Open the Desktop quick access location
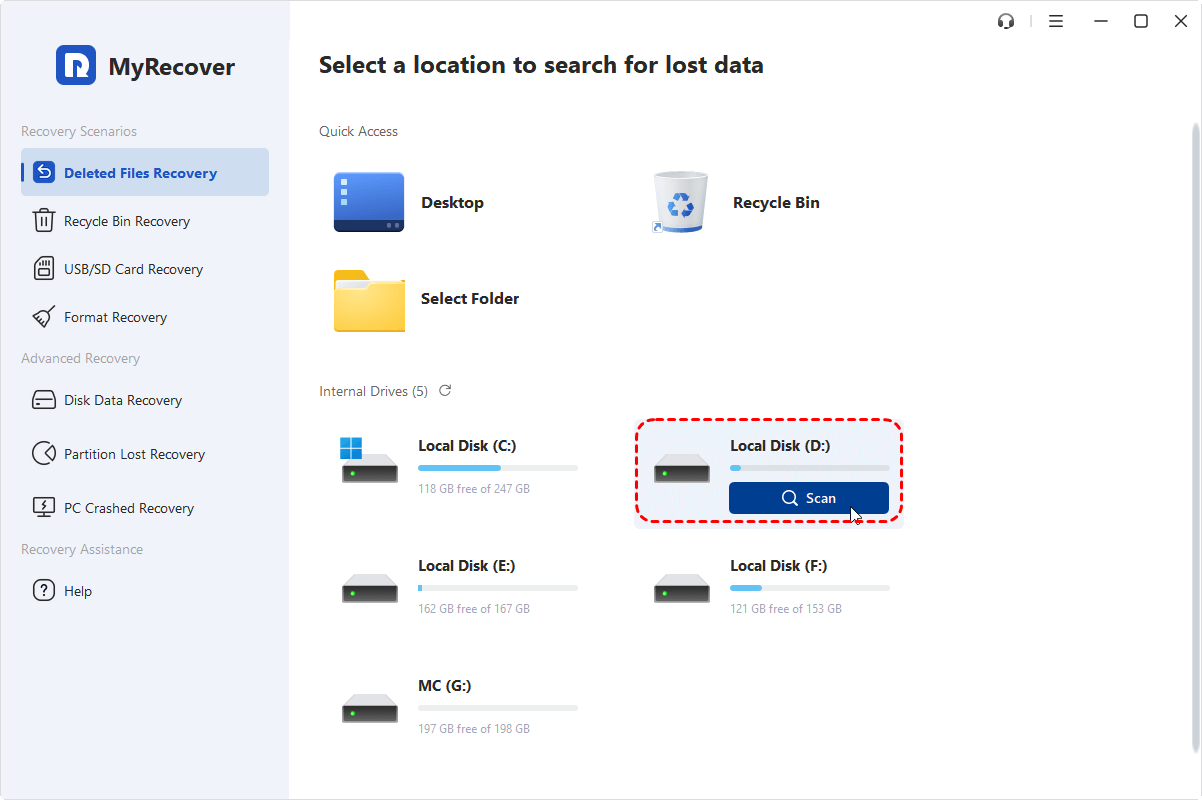This screenshot has height=800, width=1202. (x=420, y=202)
